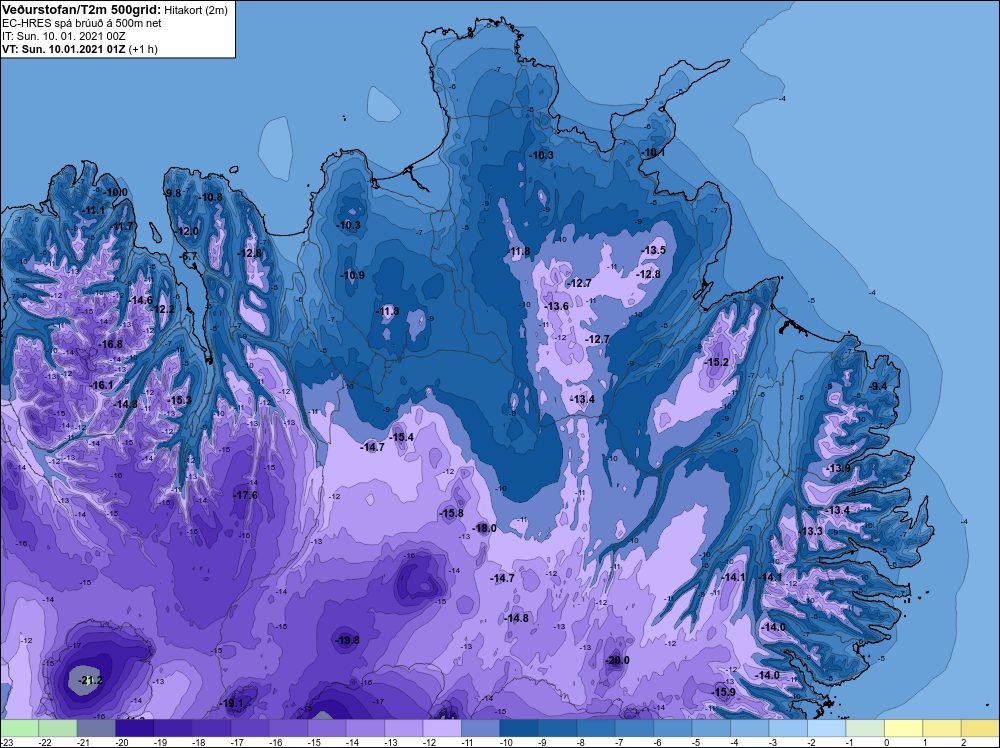Click the legend swatch labeled -6
Image resolution: width=1000 pixels, height=748 pixels.
point(673,728)
